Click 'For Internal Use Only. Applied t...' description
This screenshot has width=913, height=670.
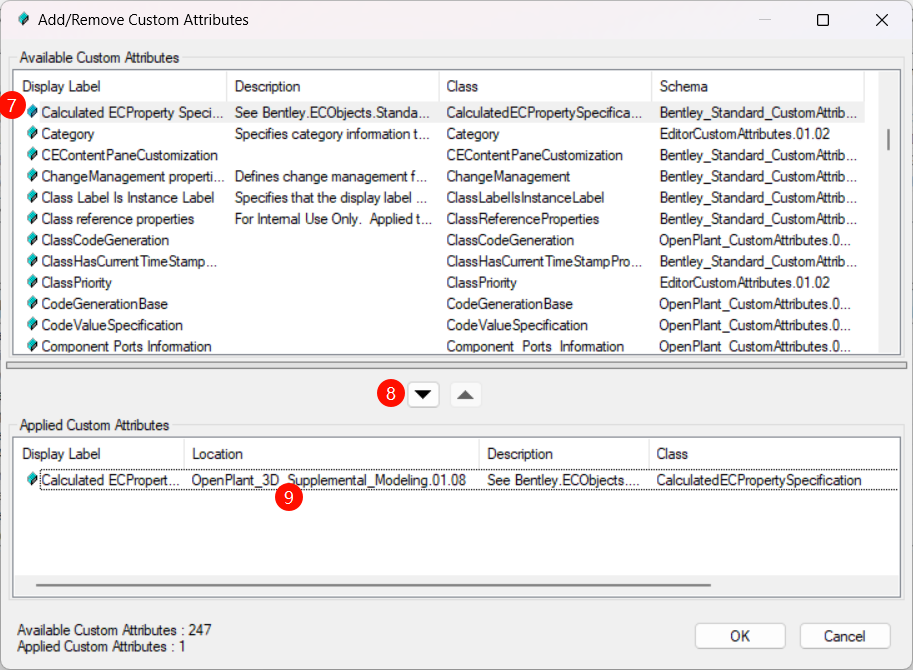[x=333, y=219]
